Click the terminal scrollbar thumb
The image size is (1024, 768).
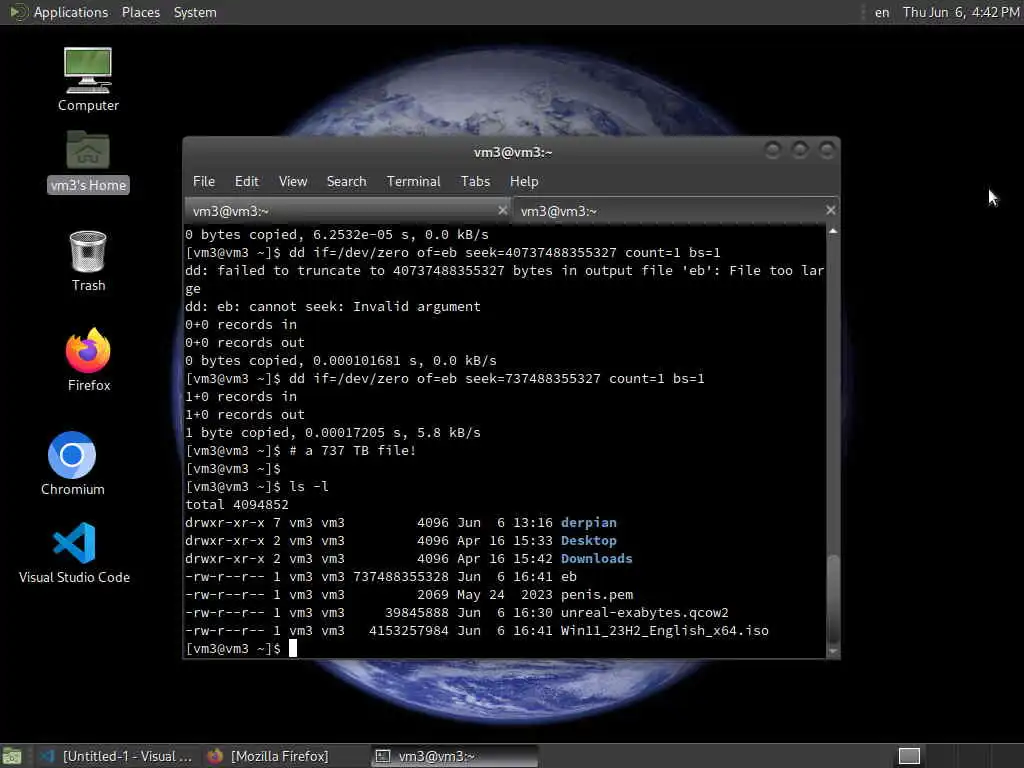coord(833,598)
